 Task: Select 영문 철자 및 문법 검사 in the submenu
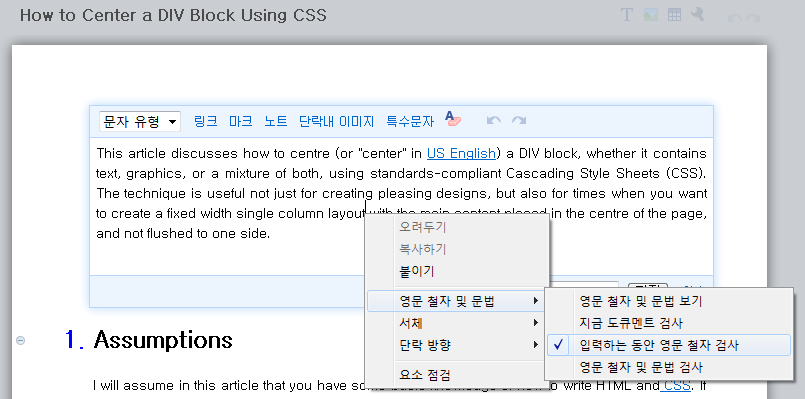coord(669,367)
